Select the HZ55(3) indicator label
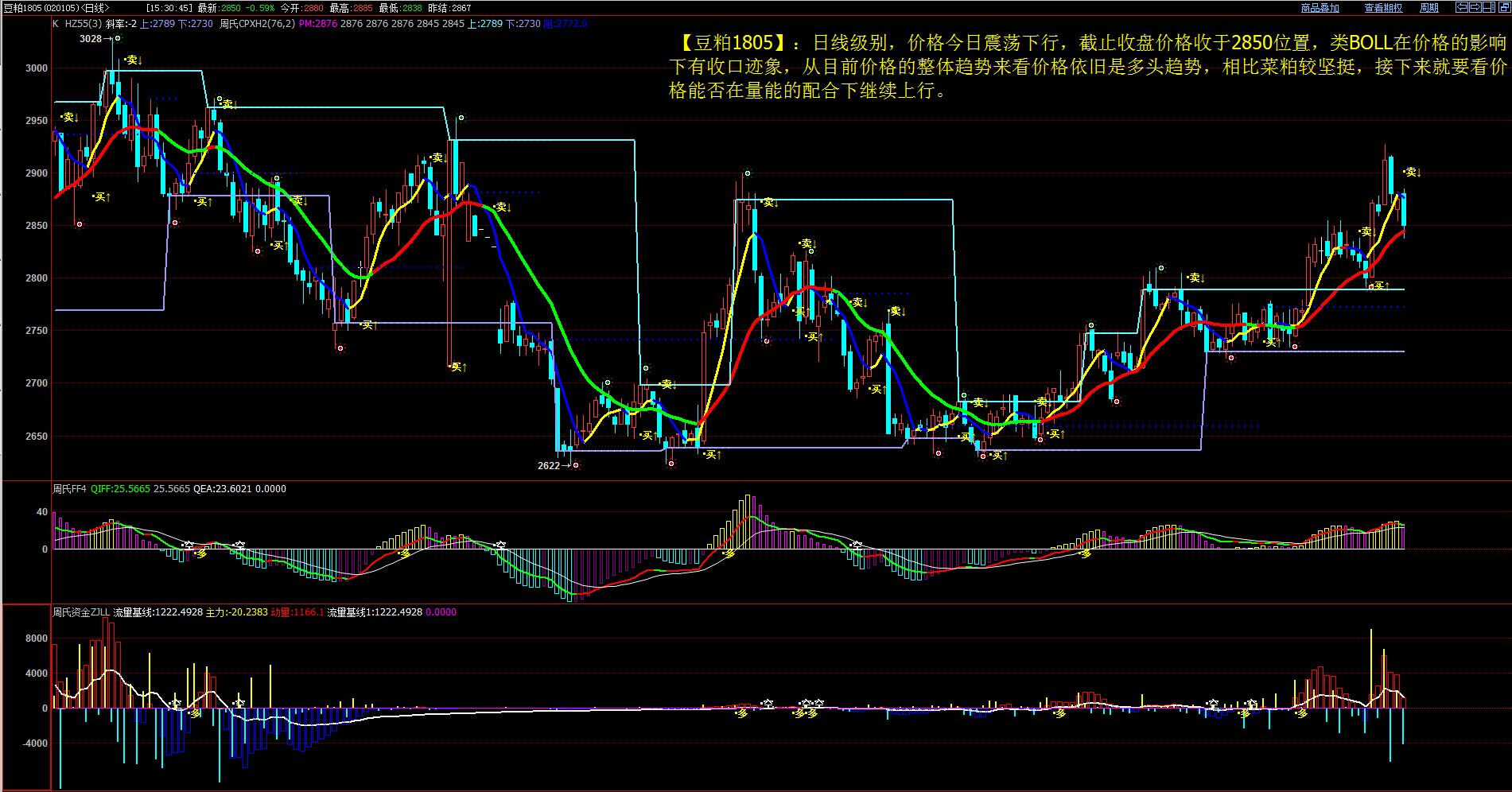 tap(82, 24)
